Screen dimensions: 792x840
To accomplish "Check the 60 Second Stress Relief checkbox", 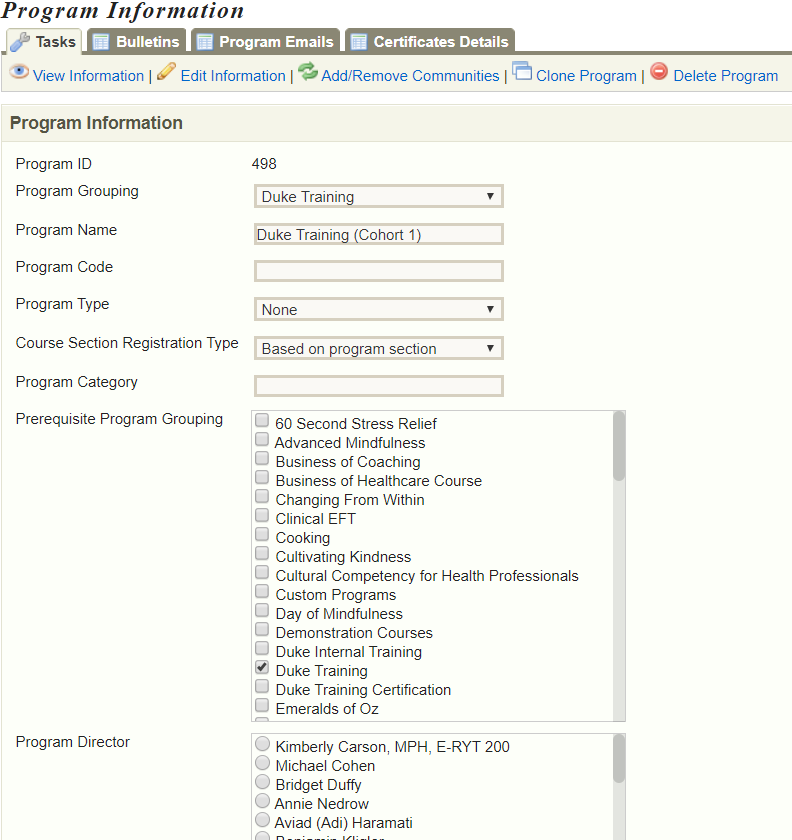I will tap(262, 420).
